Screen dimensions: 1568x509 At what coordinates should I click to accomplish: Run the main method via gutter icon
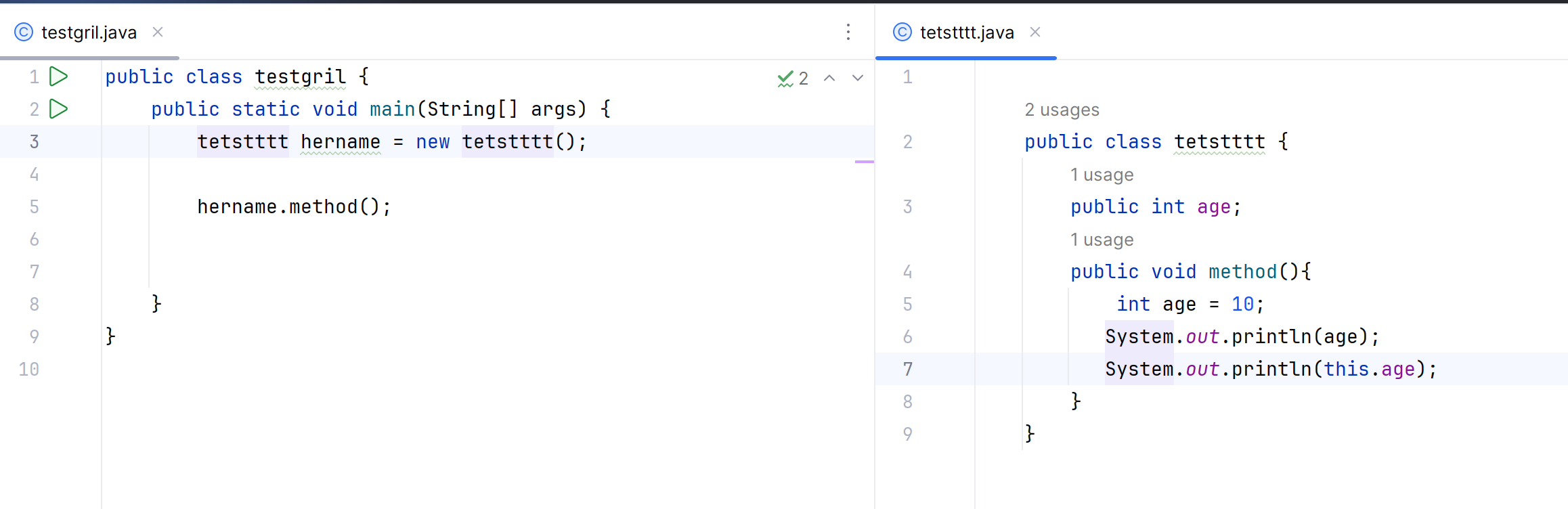click(59, 109)
